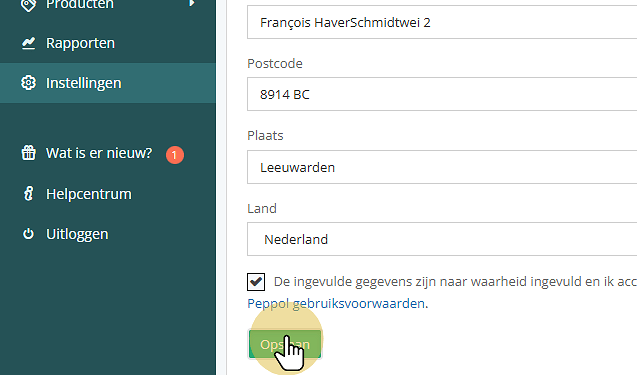
Task: Open the Land dropdown showing Nederland
Action: coord(442,239)
